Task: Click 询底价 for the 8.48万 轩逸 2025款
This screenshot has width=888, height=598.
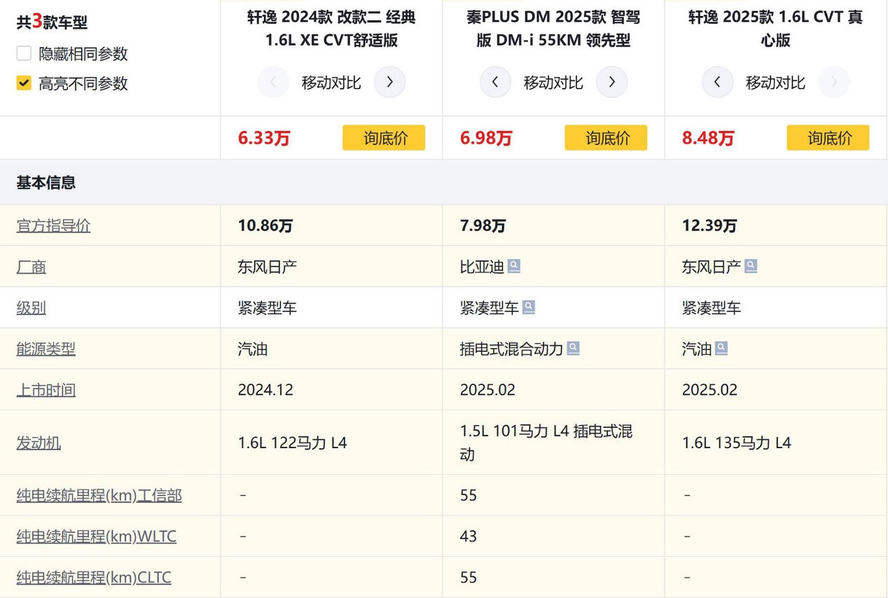Action: (827, 138)
